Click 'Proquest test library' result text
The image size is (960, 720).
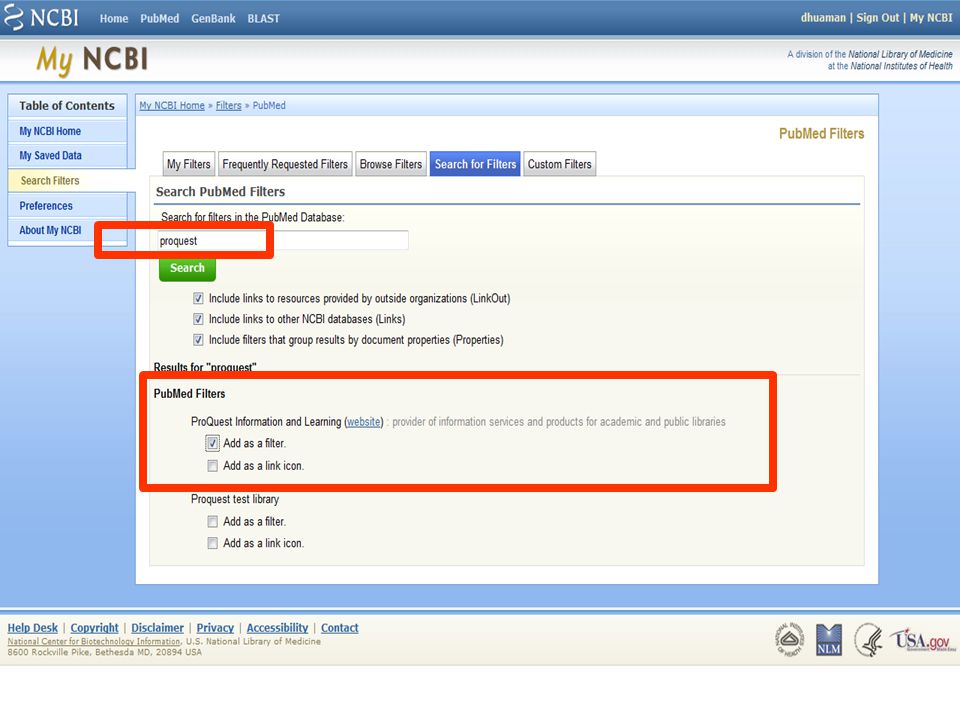(235, 499)
